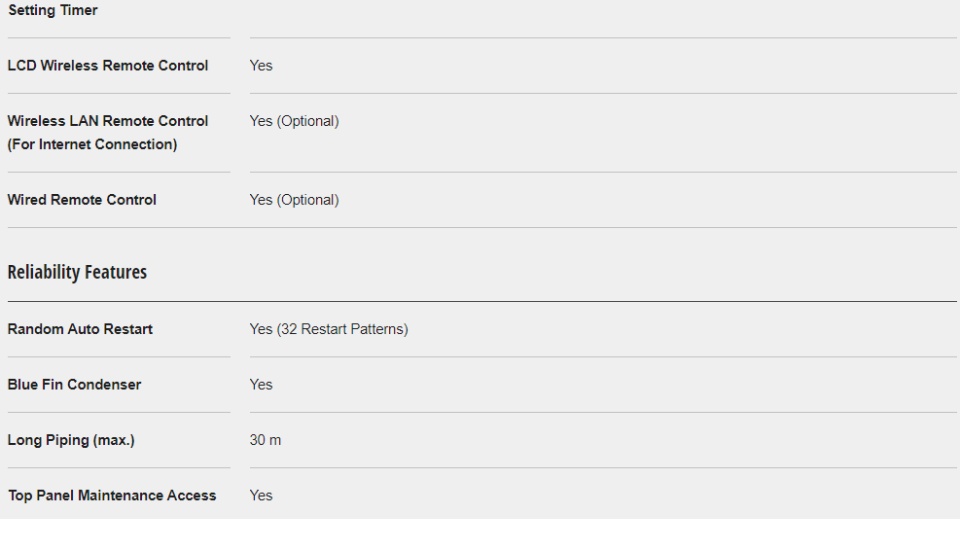Click the For Internet Connection text
Screen dimensions: 960x540
tap(92, 144)
